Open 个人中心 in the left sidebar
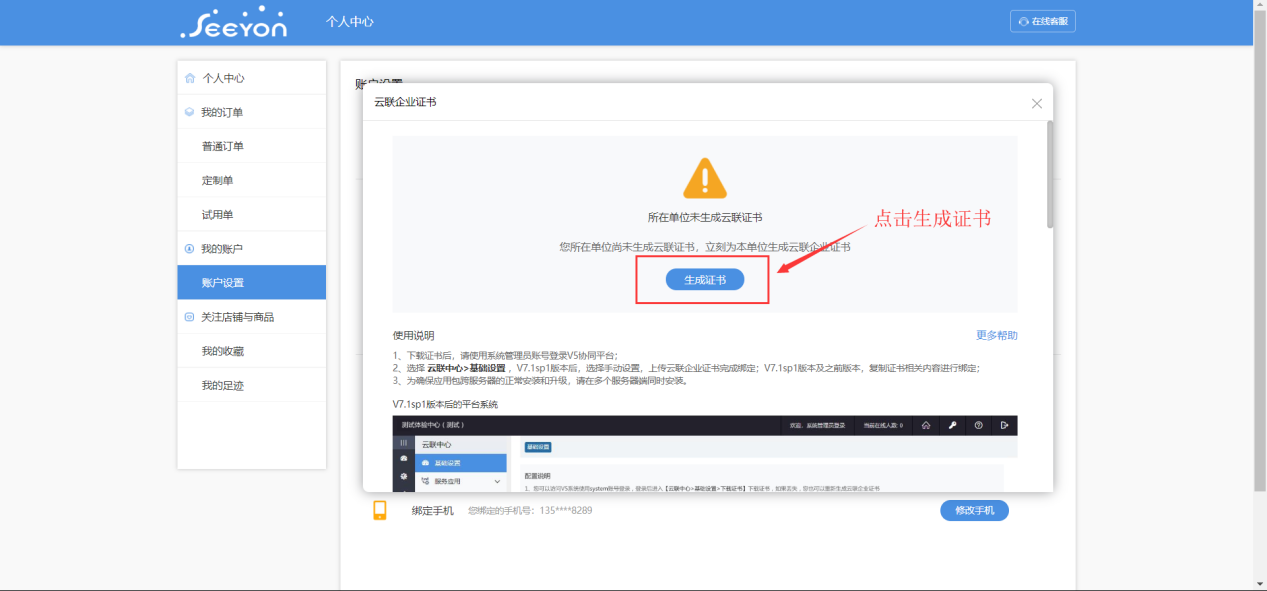 coord(252,78)
